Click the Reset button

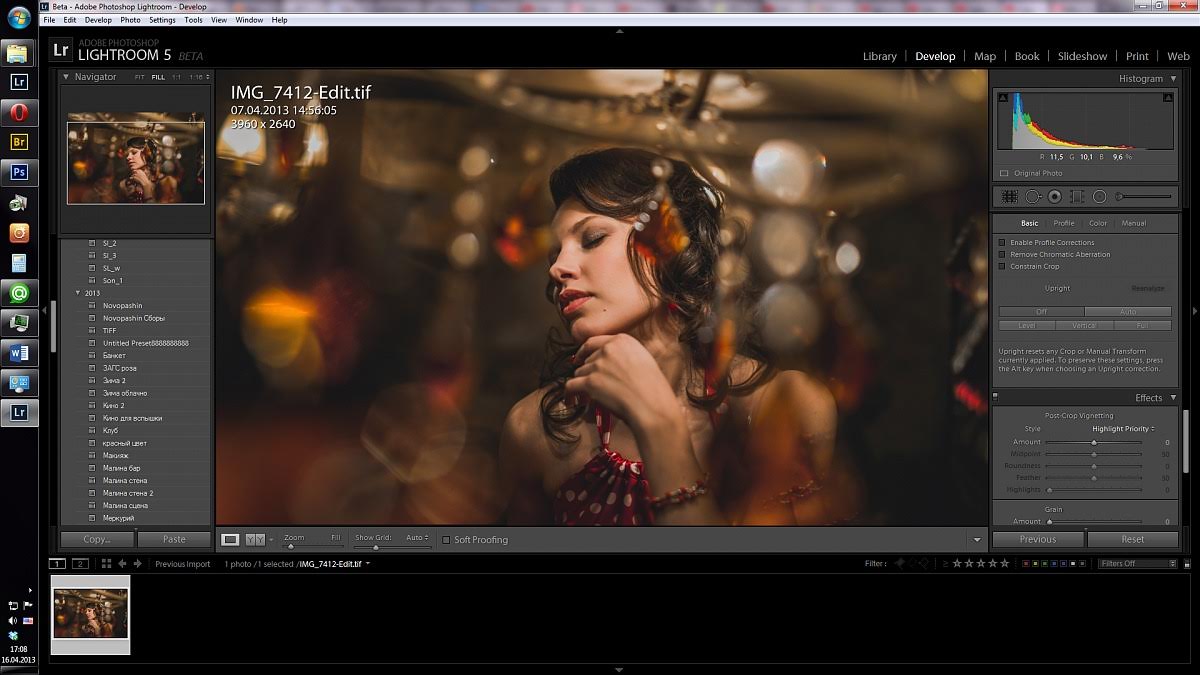point(1132,539)
